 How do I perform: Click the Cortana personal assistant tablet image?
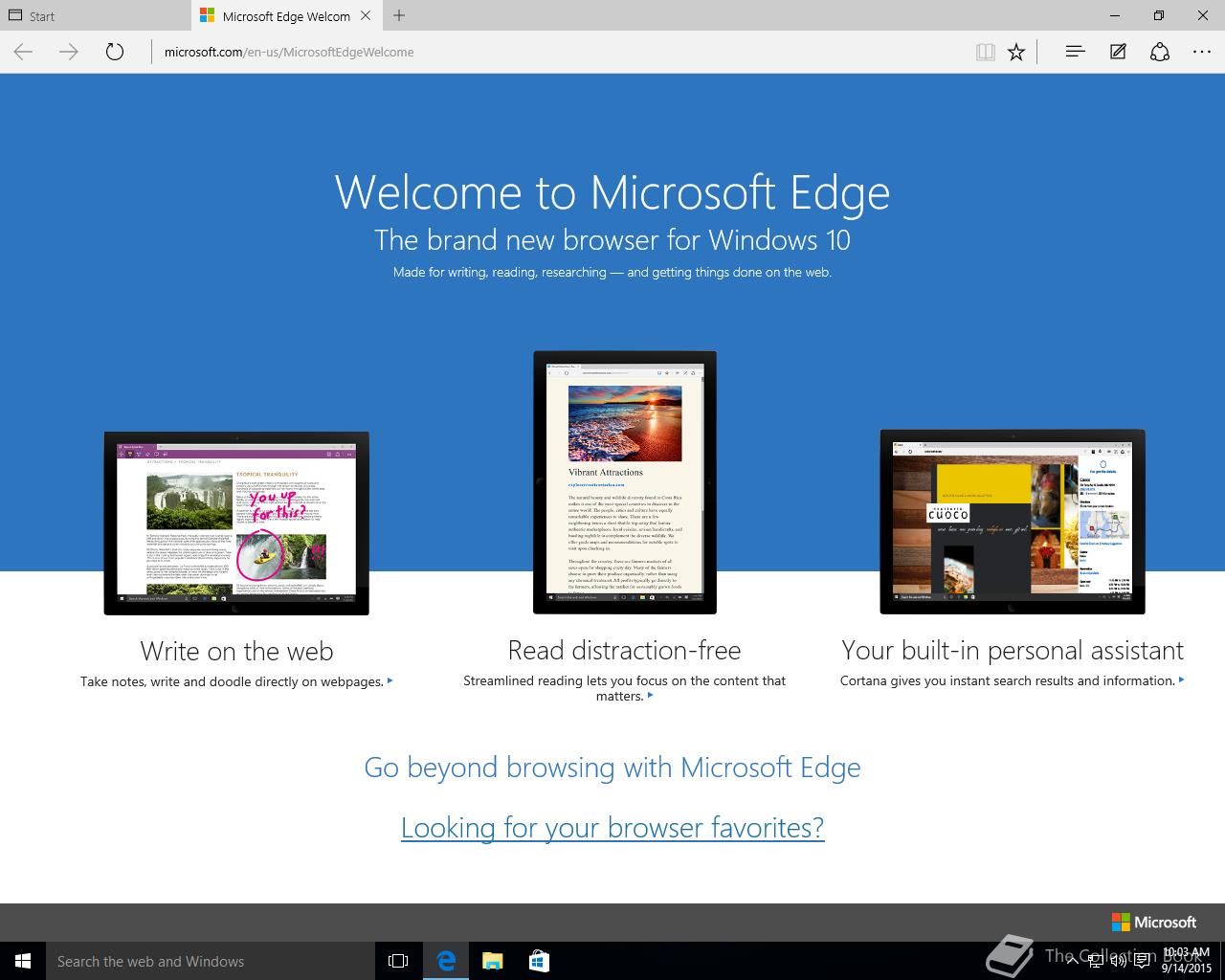(x=1013, y=522)
